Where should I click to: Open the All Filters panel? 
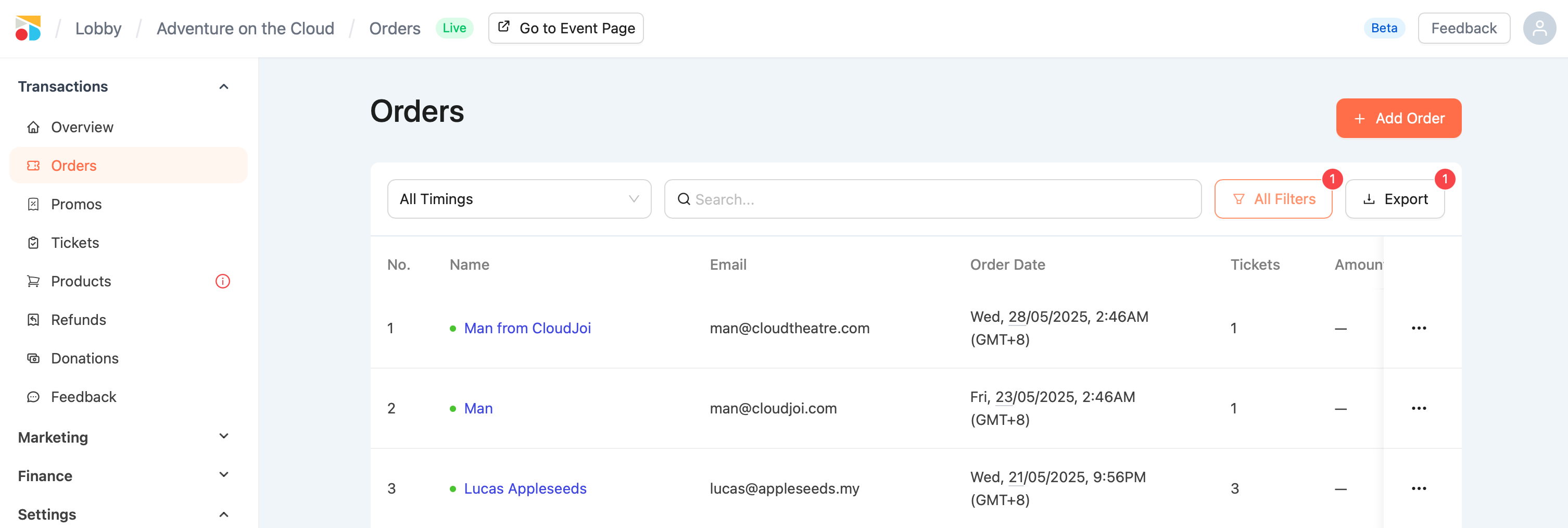1273,199
